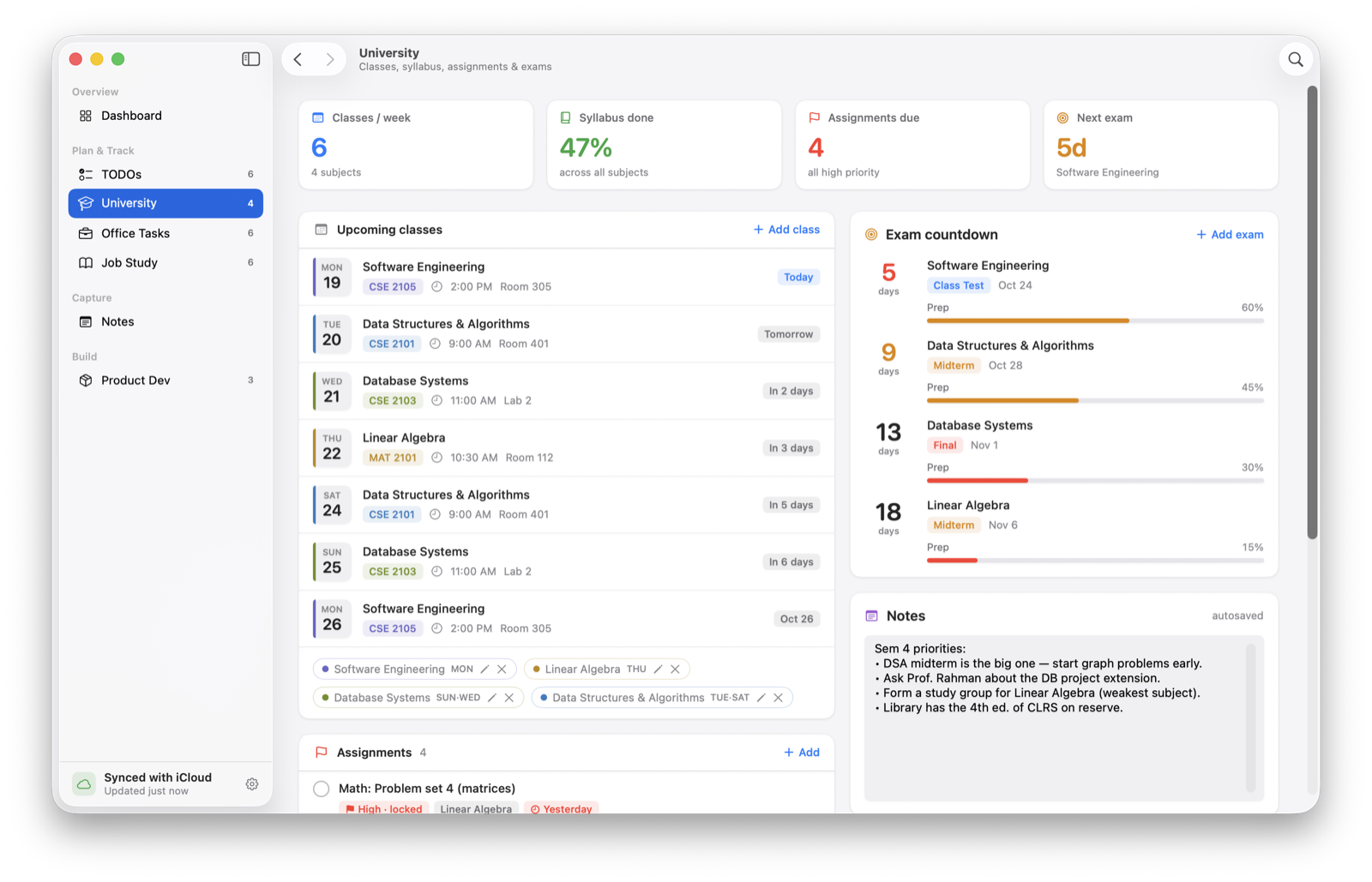Select the Database Systems WED 21 class row
Image resolution: width=1372 pixels, height=882 pixels.
click(567, 391)
